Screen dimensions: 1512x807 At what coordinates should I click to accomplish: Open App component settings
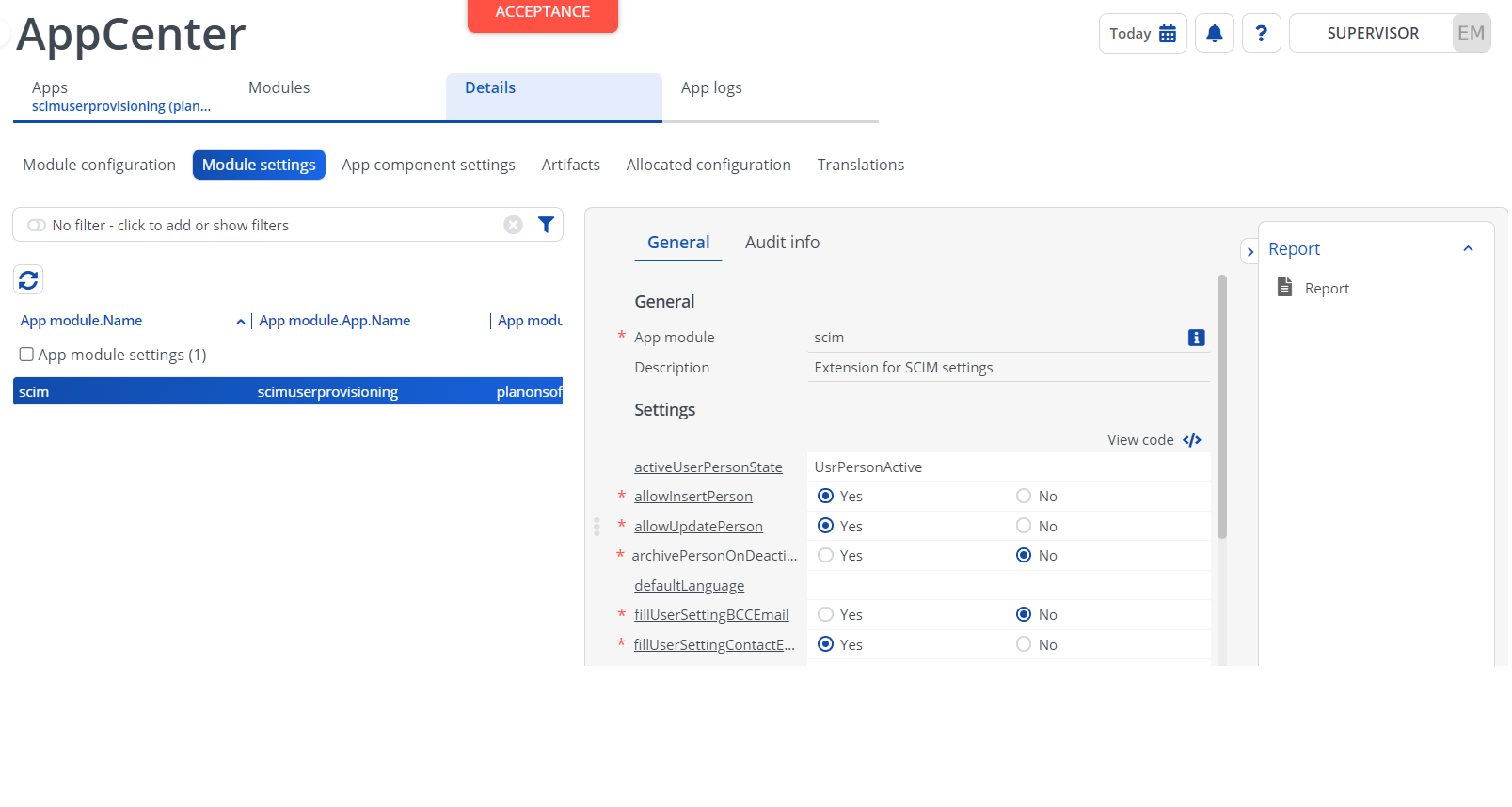coord(428,165)
